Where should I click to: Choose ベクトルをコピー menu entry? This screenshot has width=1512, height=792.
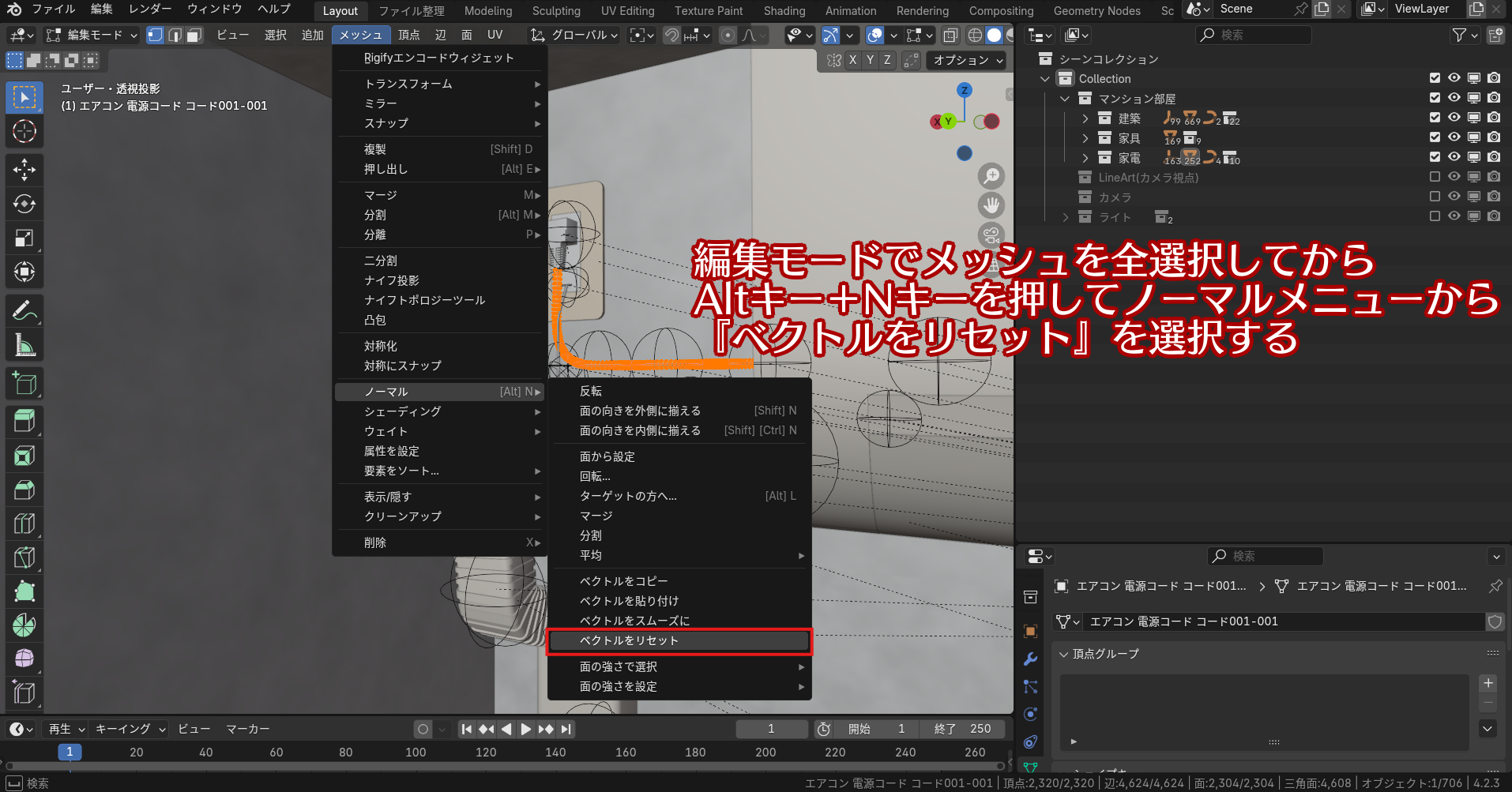point(679,581)
